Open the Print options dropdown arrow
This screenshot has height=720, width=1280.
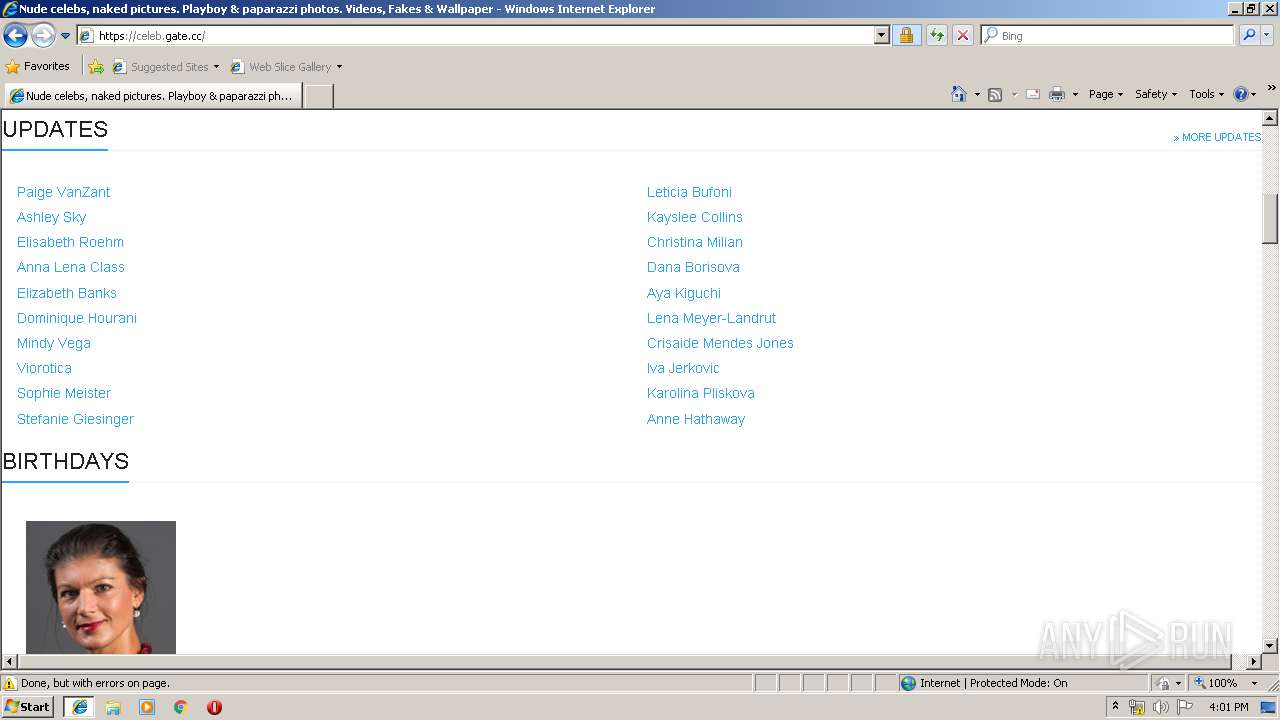pyautogui.click(x=1075, y=94)
